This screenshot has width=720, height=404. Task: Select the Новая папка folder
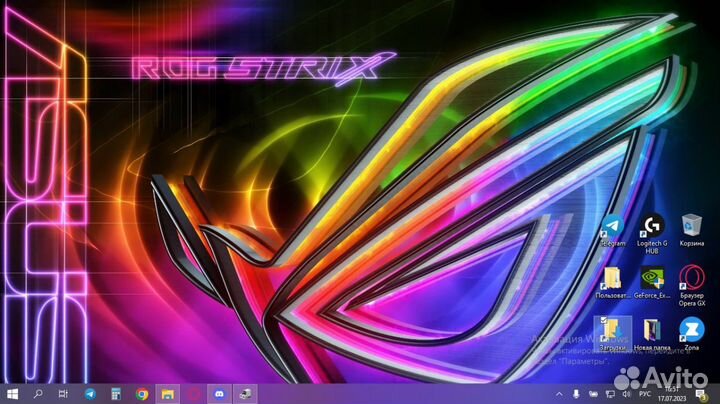click(x=652, y=335)
